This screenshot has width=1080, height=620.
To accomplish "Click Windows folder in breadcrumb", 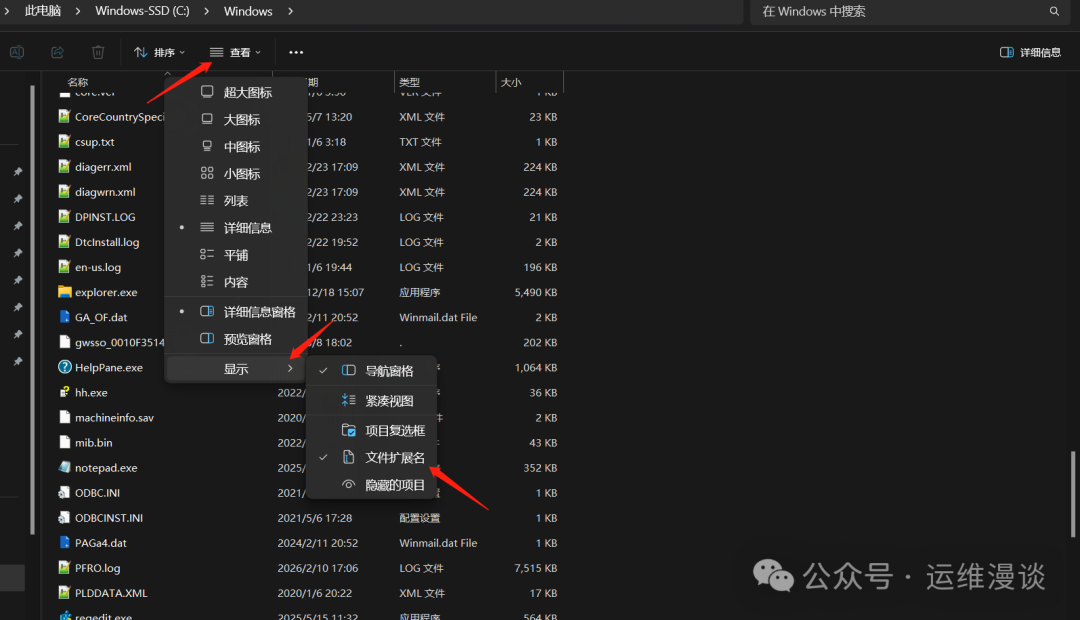I will point(248,11).
